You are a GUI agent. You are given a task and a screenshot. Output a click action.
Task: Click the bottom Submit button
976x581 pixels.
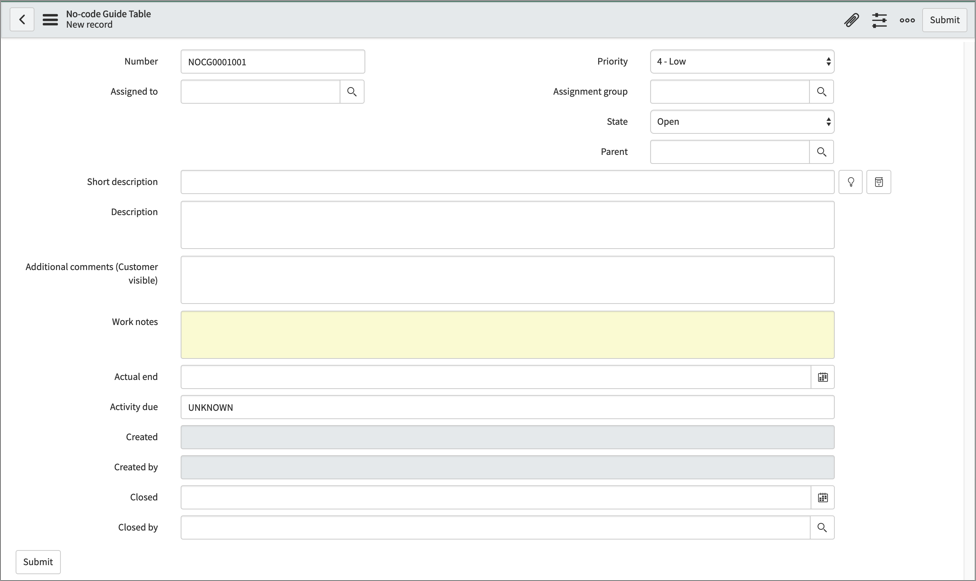click(x=37, y=561)
